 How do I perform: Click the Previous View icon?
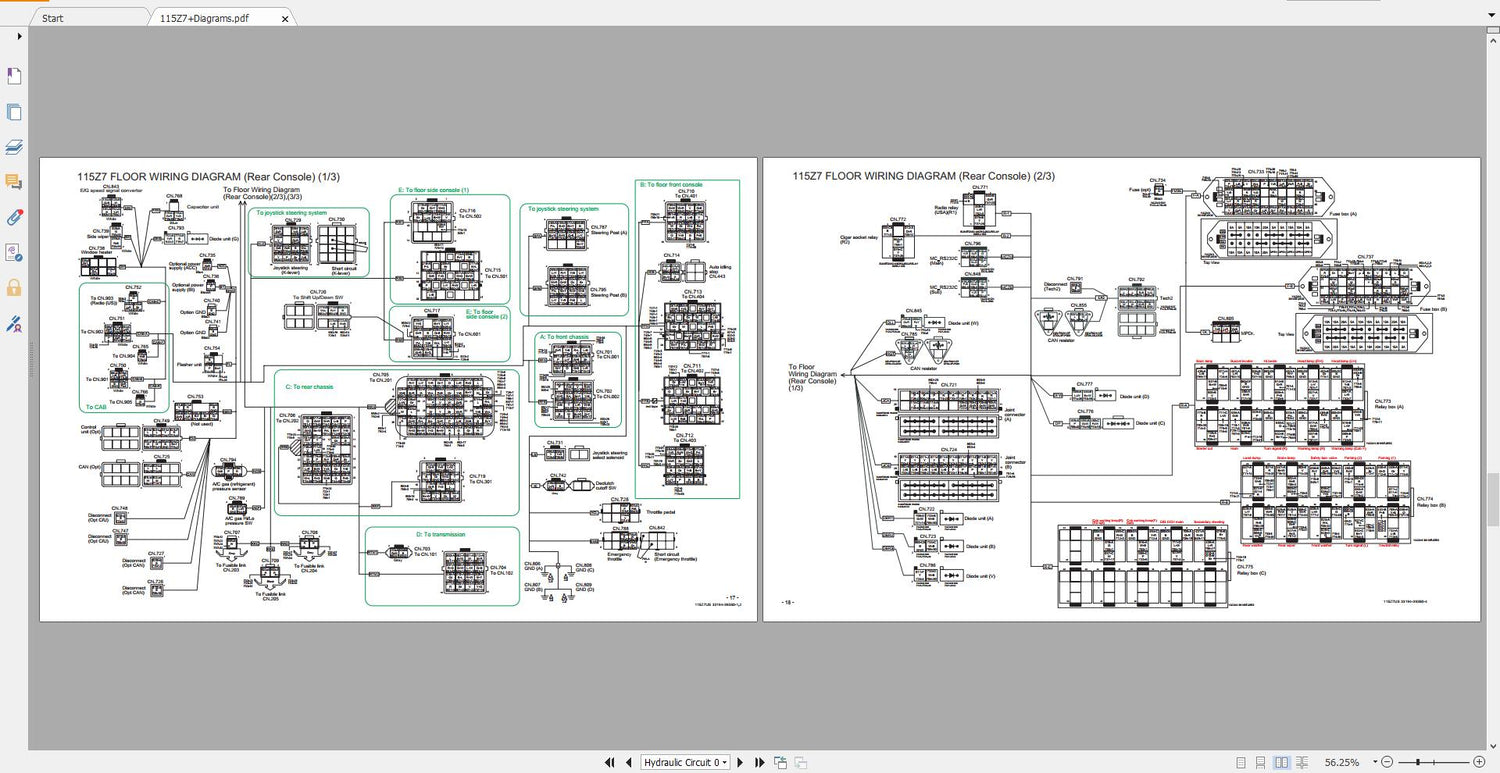(779, 762)
